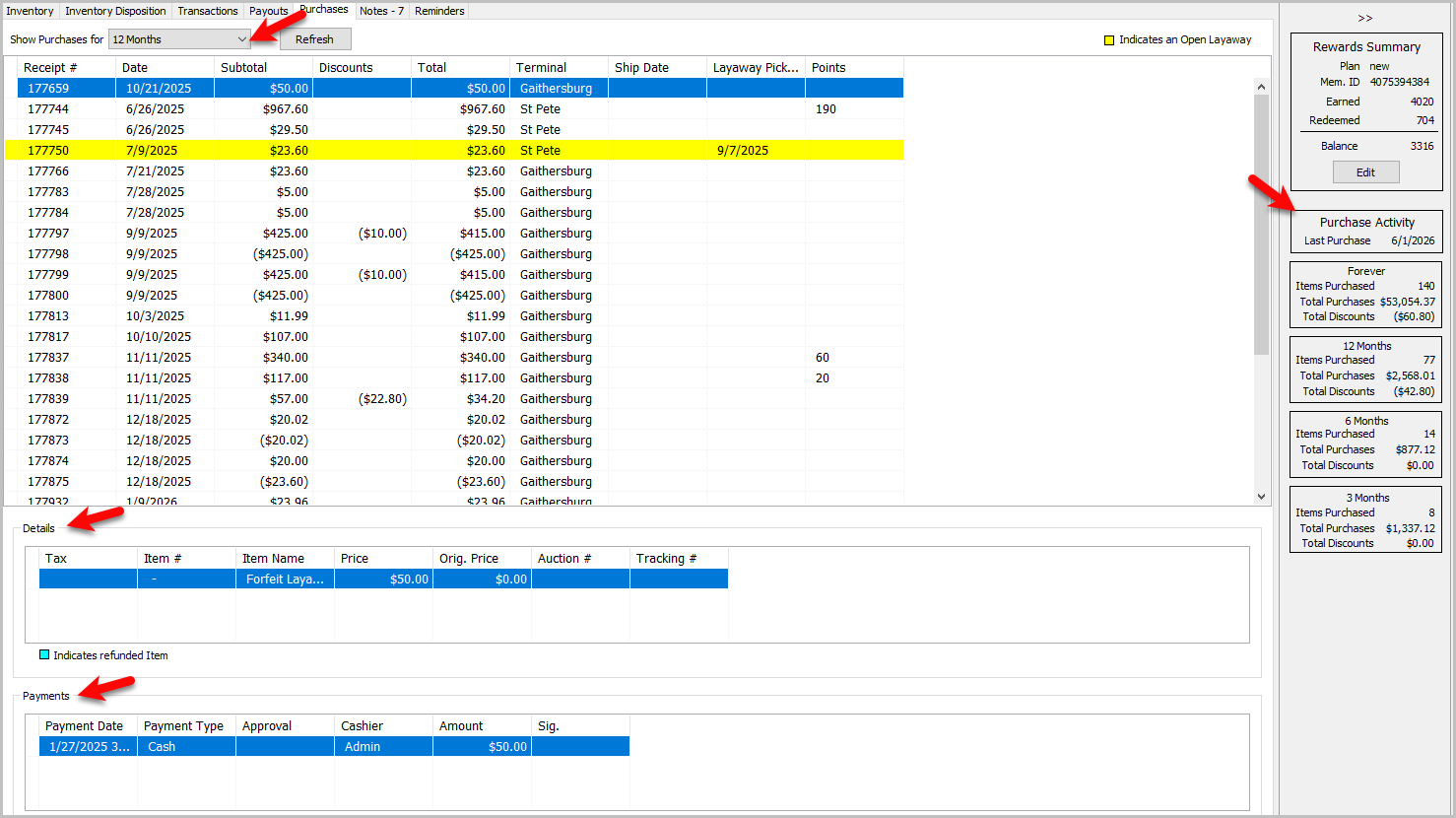Open the Show Purchases for period dropdown
Screen dimensions: 1456x818
click(x=179, y=39)
